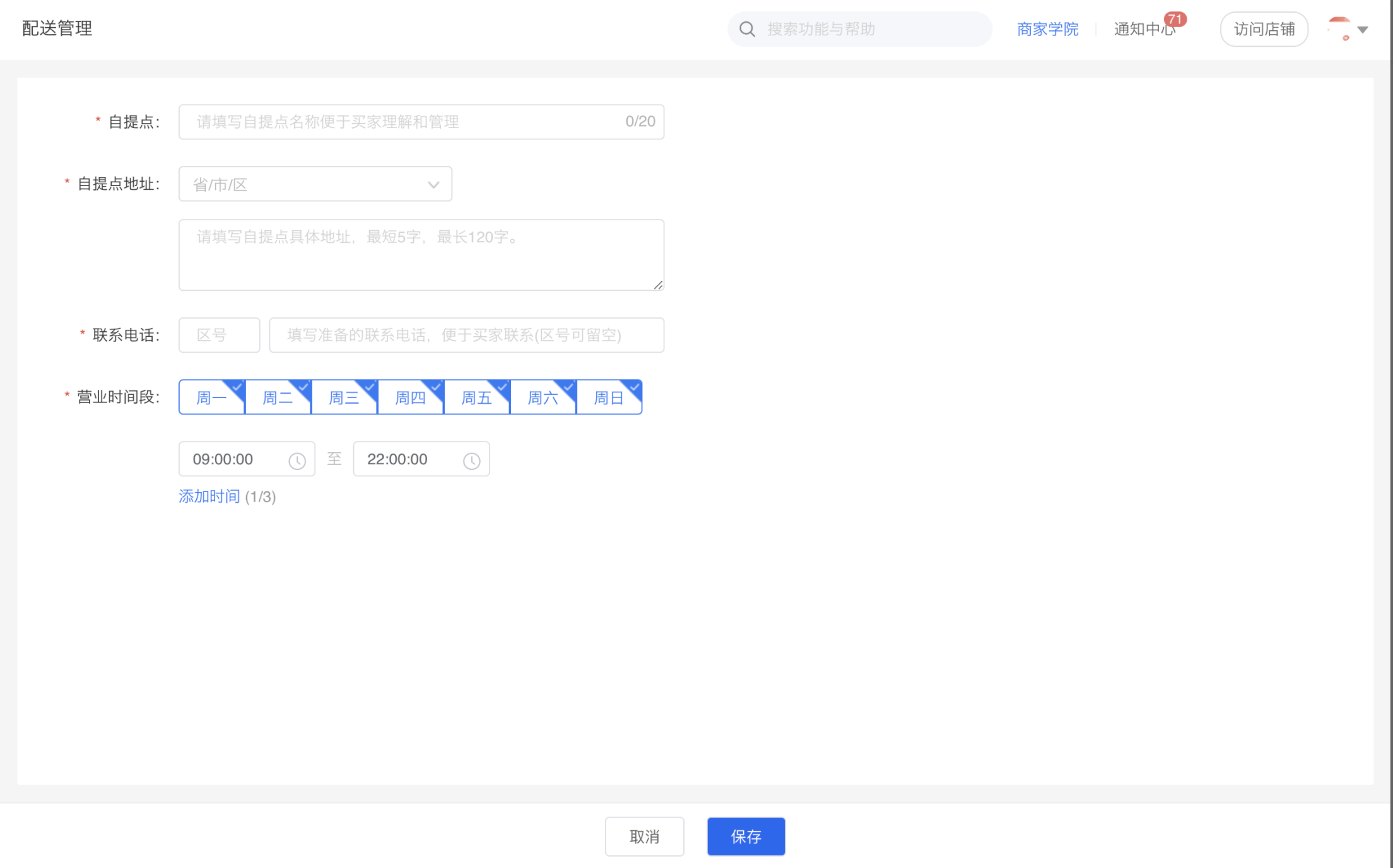Open the end time clock picker
This screenshot has width=1393, height=868.
[472, 460]
